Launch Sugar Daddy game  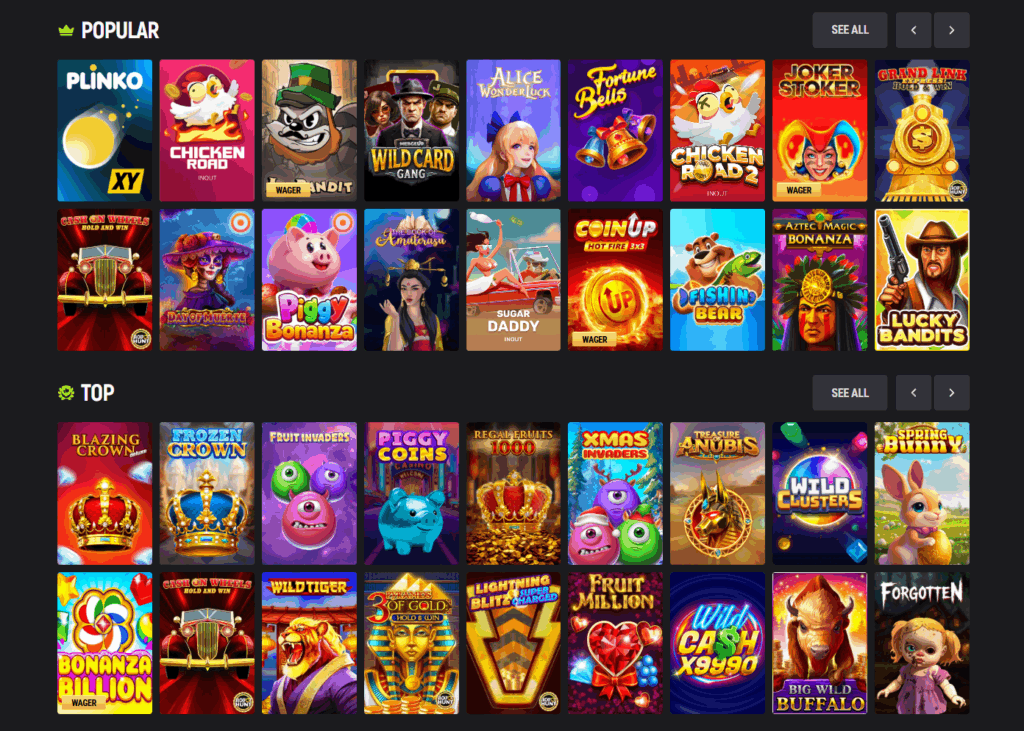click(513, 280)
